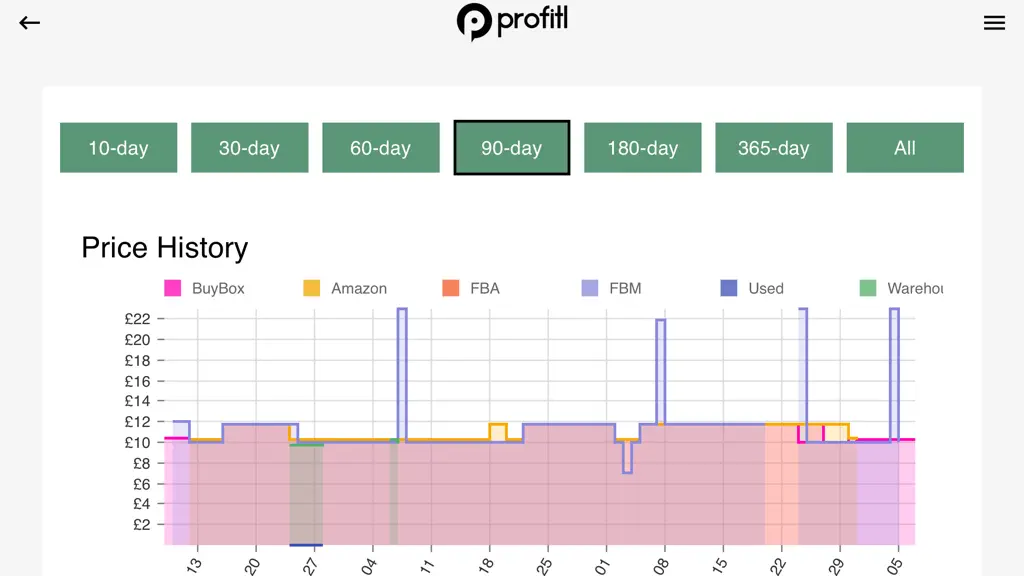The height and width of the screenshot is (576, 1024).
Task: Select the 10-day range button
Action: coord(118,148)
